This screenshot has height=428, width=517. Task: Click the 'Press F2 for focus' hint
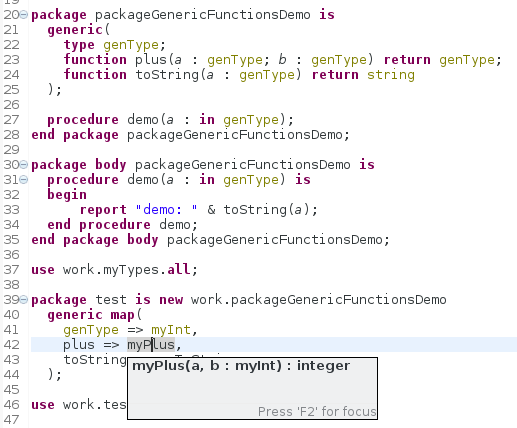point(317,412)
